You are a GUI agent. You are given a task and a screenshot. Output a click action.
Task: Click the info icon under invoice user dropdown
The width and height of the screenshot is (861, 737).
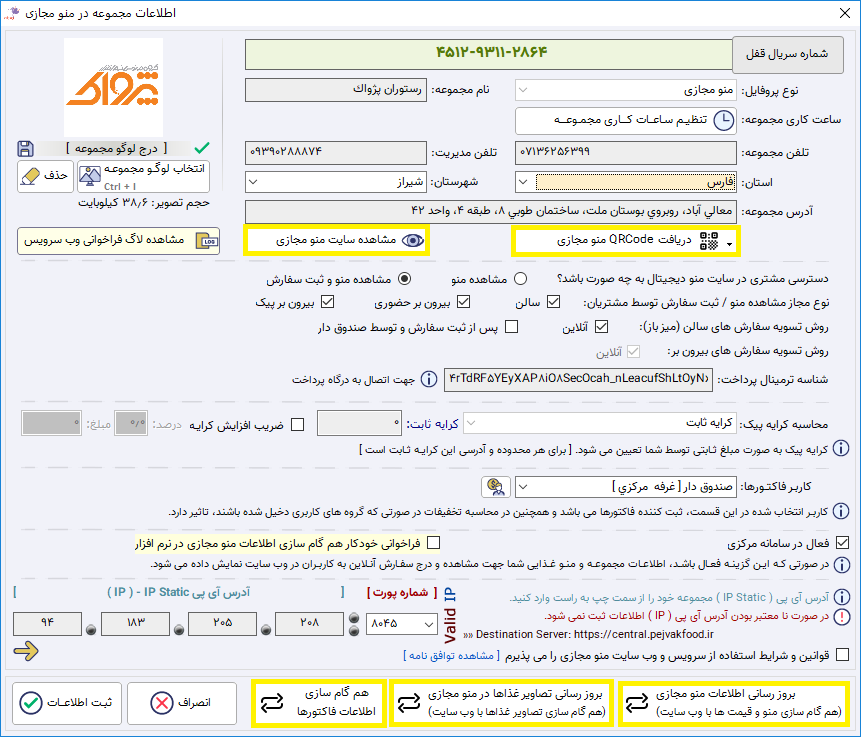[x=841, y=511]
